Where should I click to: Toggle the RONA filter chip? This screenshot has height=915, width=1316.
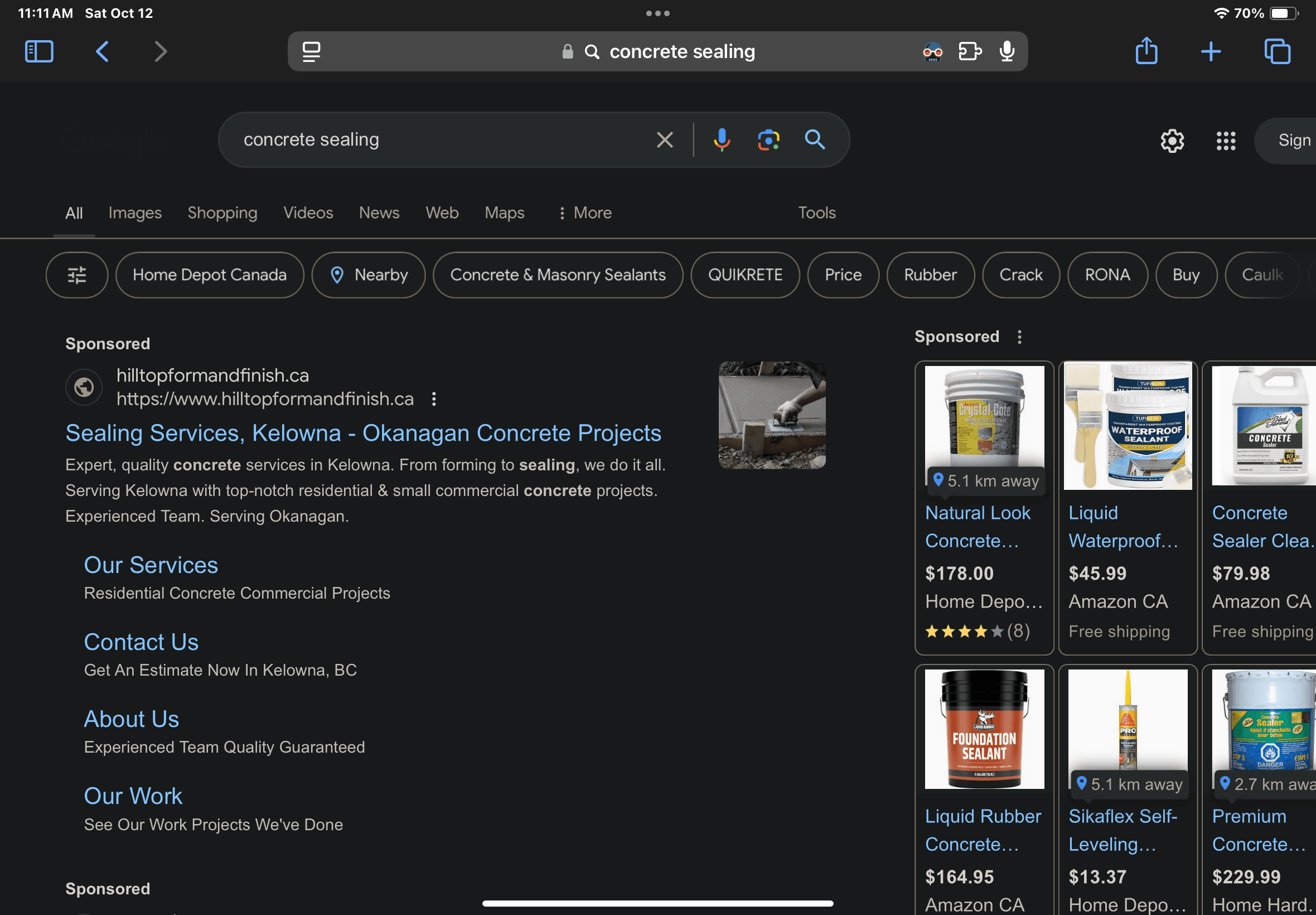1107,275
